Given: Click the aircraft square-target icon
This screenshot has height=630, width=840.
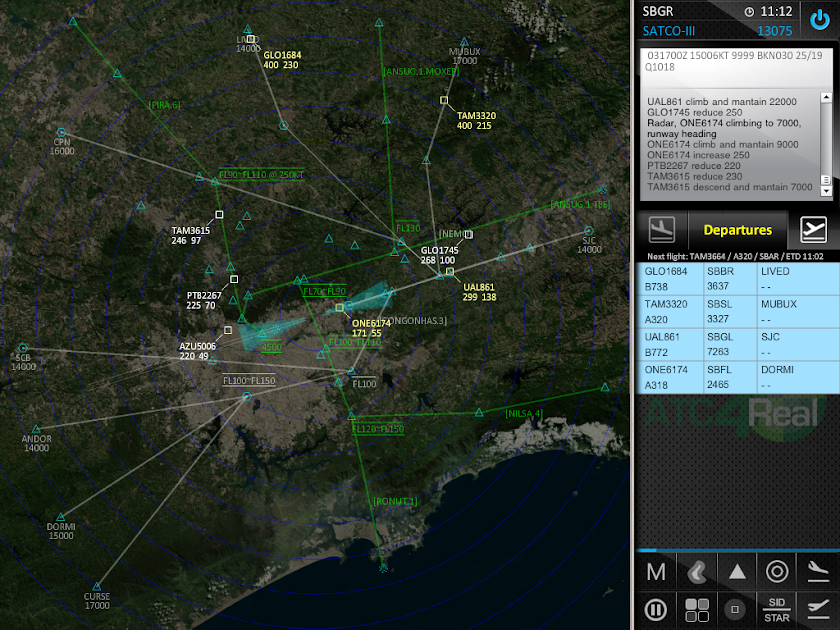Looking at the screenshot, I should pyautogui.click(x=736, y=610).
